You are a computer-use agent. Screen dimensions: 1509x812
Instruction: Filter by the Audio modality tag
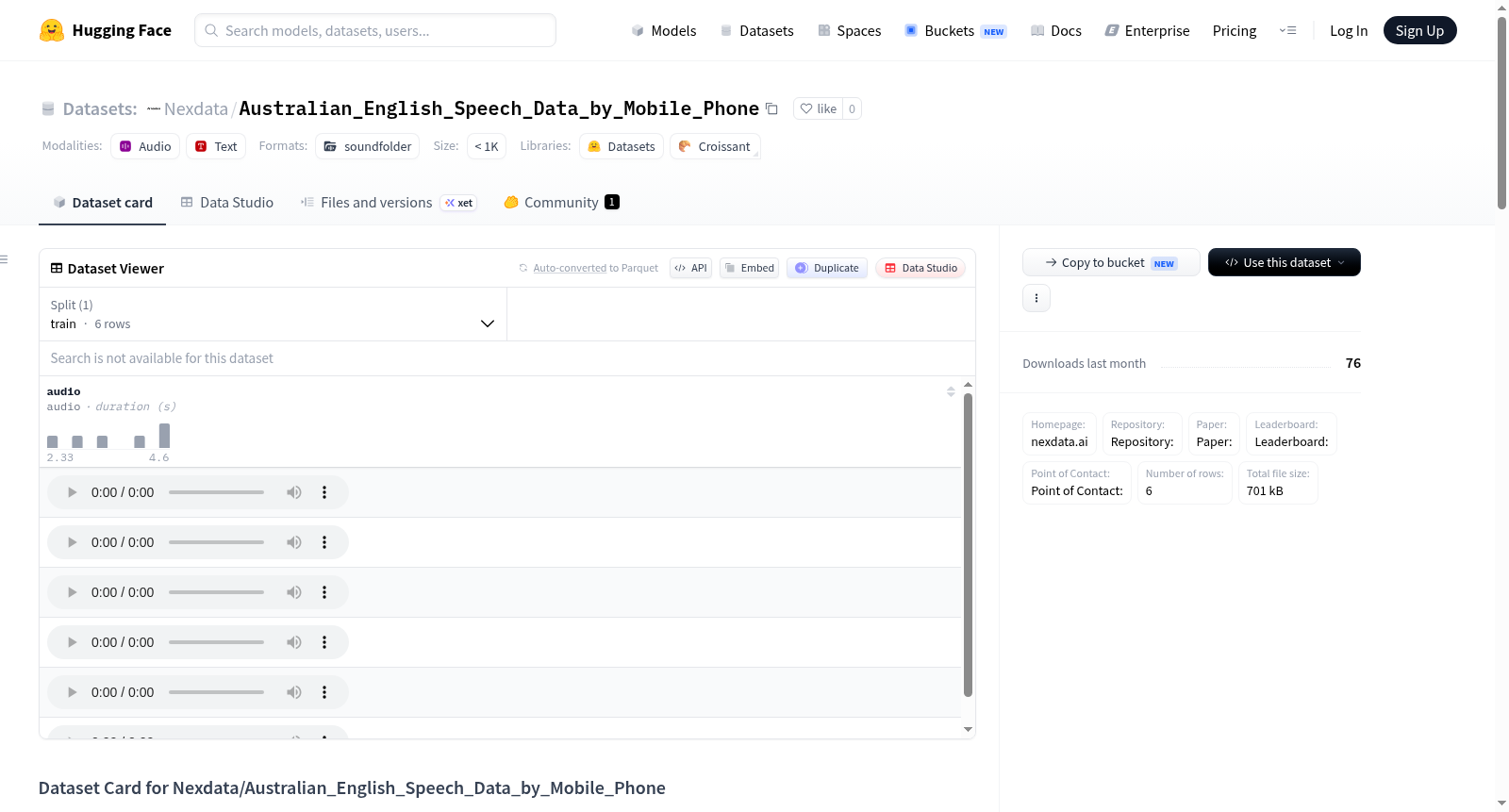[145, 146]
